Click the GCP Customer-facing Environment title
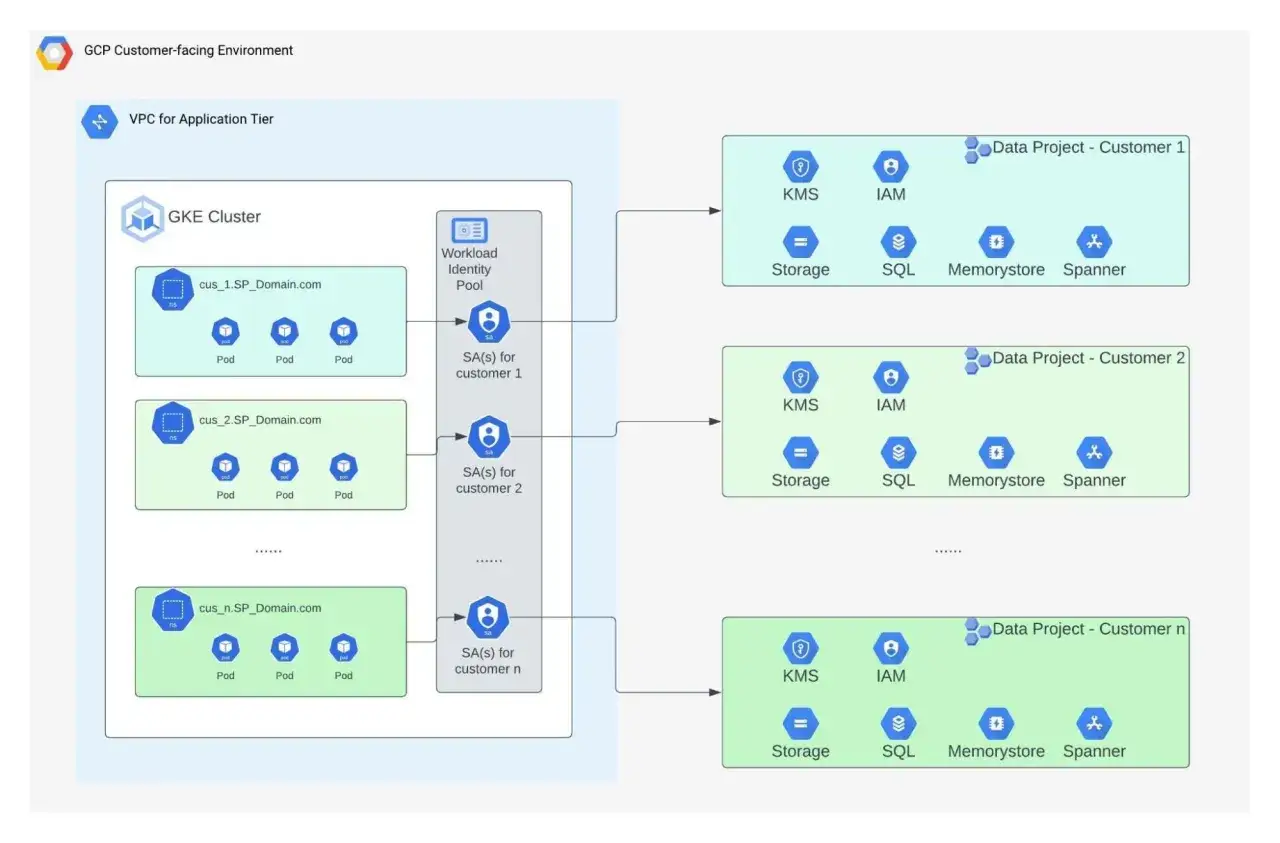 click(x=189, y=50)
